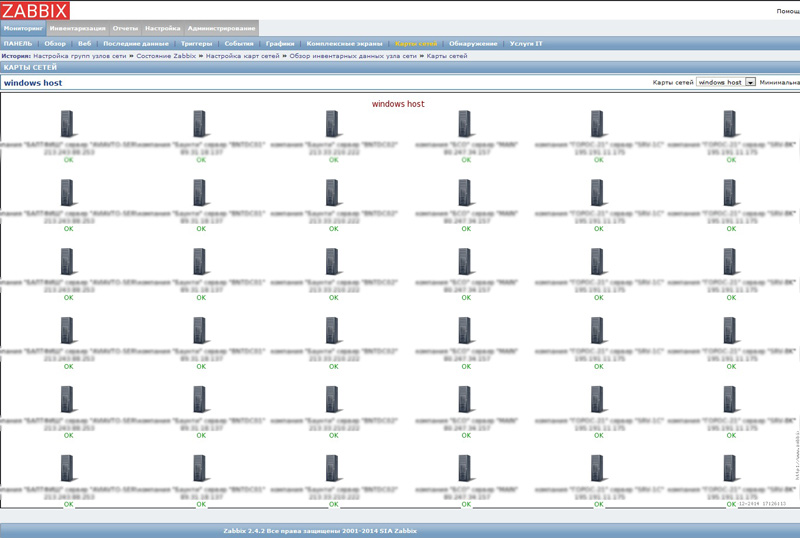Open Последние данные in the submenu
Screen dimensions: 800x538
[x=136, y=44]
